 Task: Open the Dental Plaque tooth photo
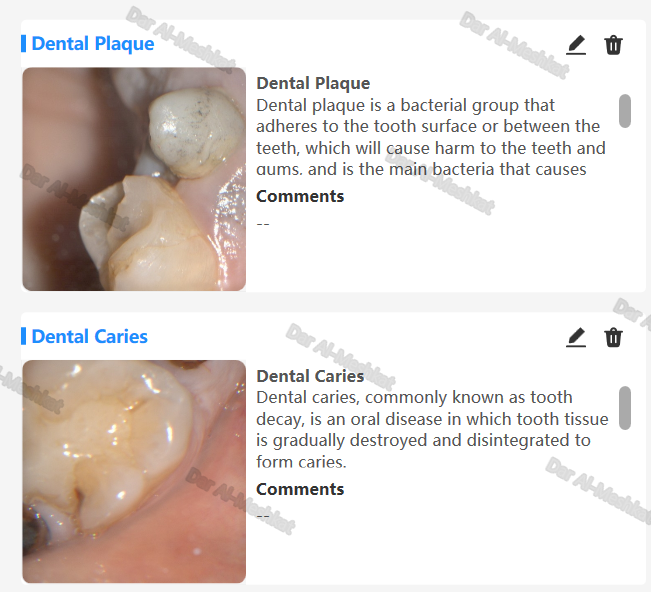point(134,179)
